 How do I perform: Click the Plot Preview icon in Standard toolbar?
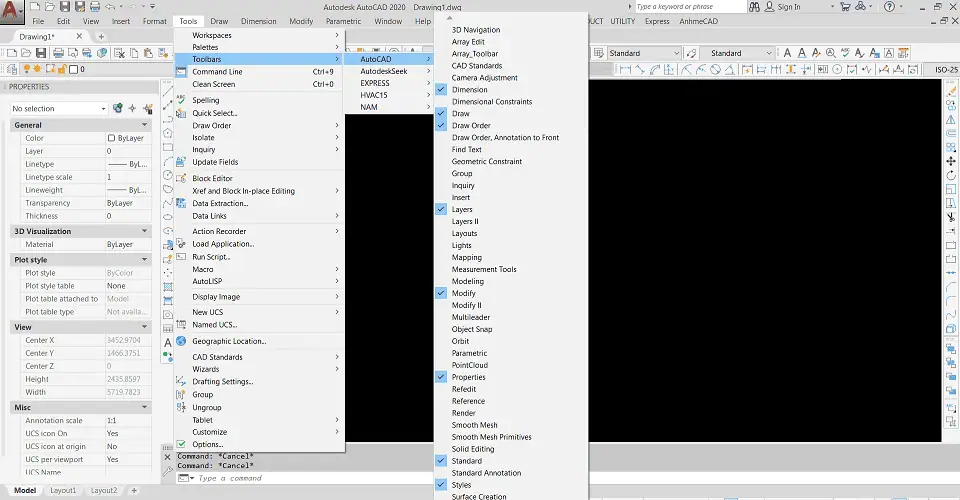click(73, 53)
